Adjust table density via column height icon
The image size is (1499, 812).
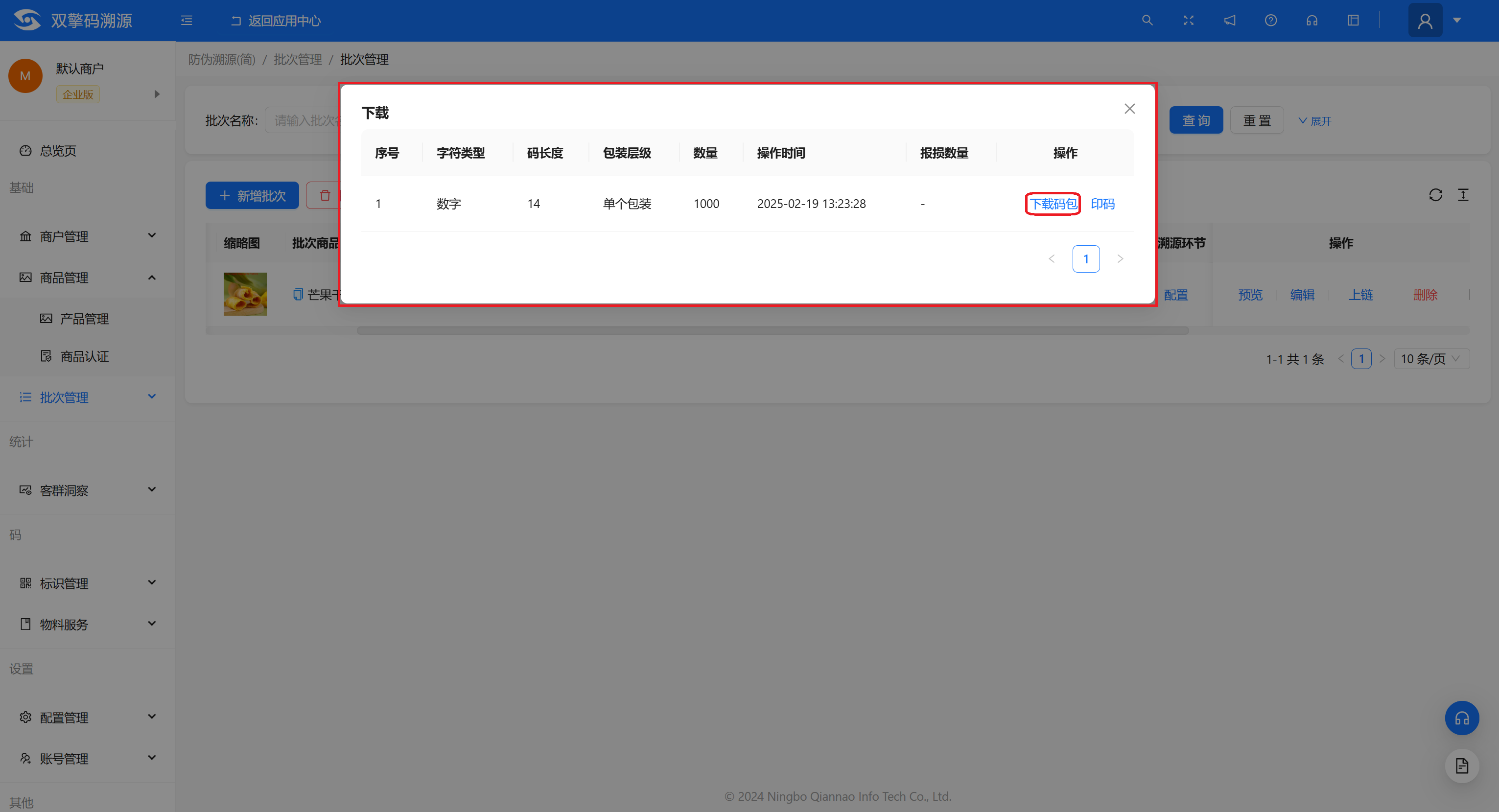[1463, 195]
